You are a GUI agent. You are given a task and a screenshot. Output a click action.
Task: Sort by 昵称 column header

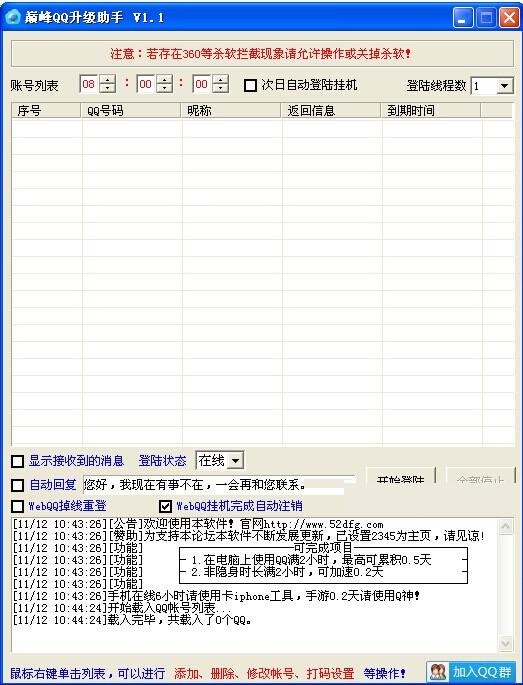231,111
